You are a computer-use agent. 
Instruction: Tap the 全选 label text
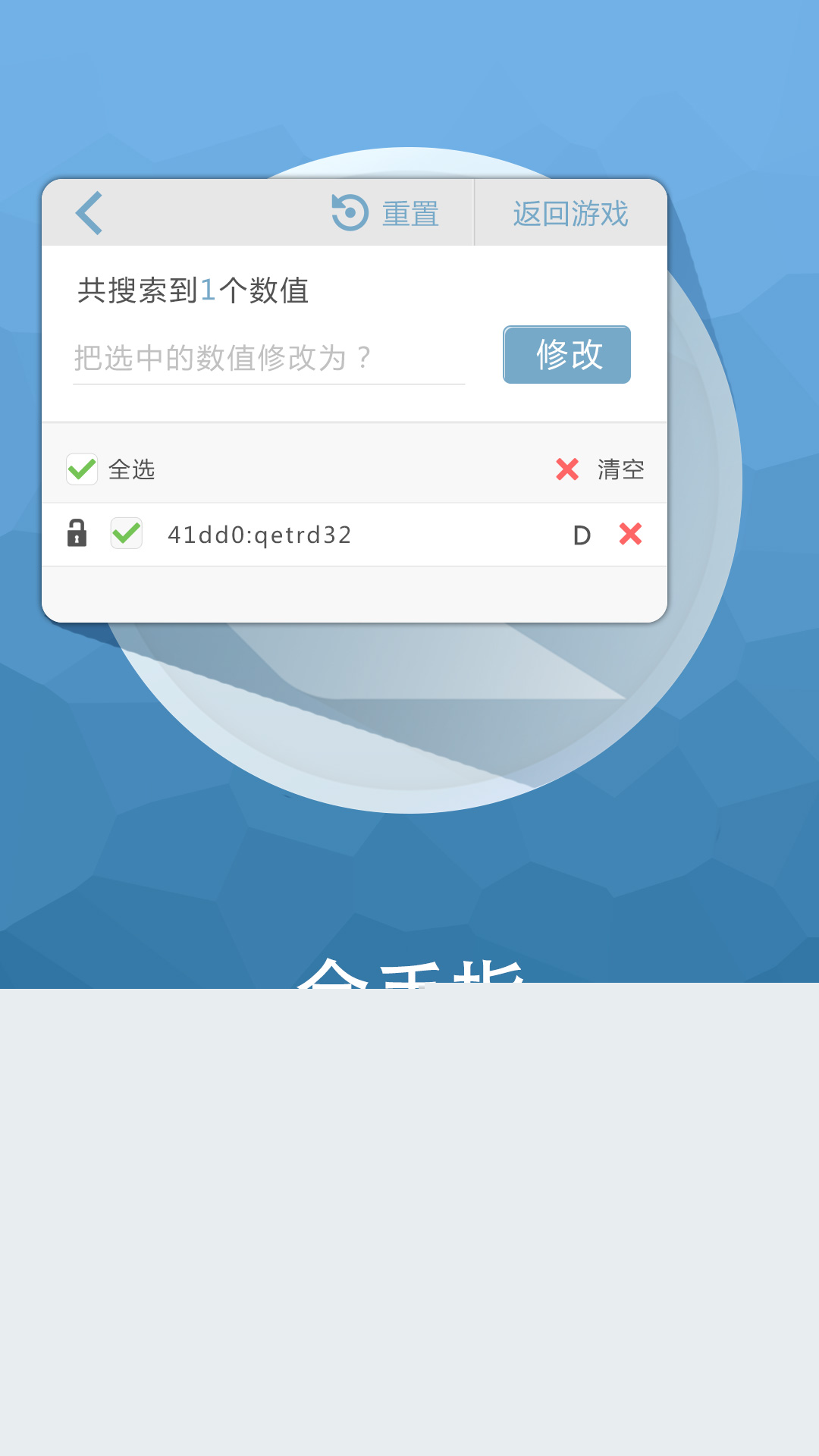point(132,470)
